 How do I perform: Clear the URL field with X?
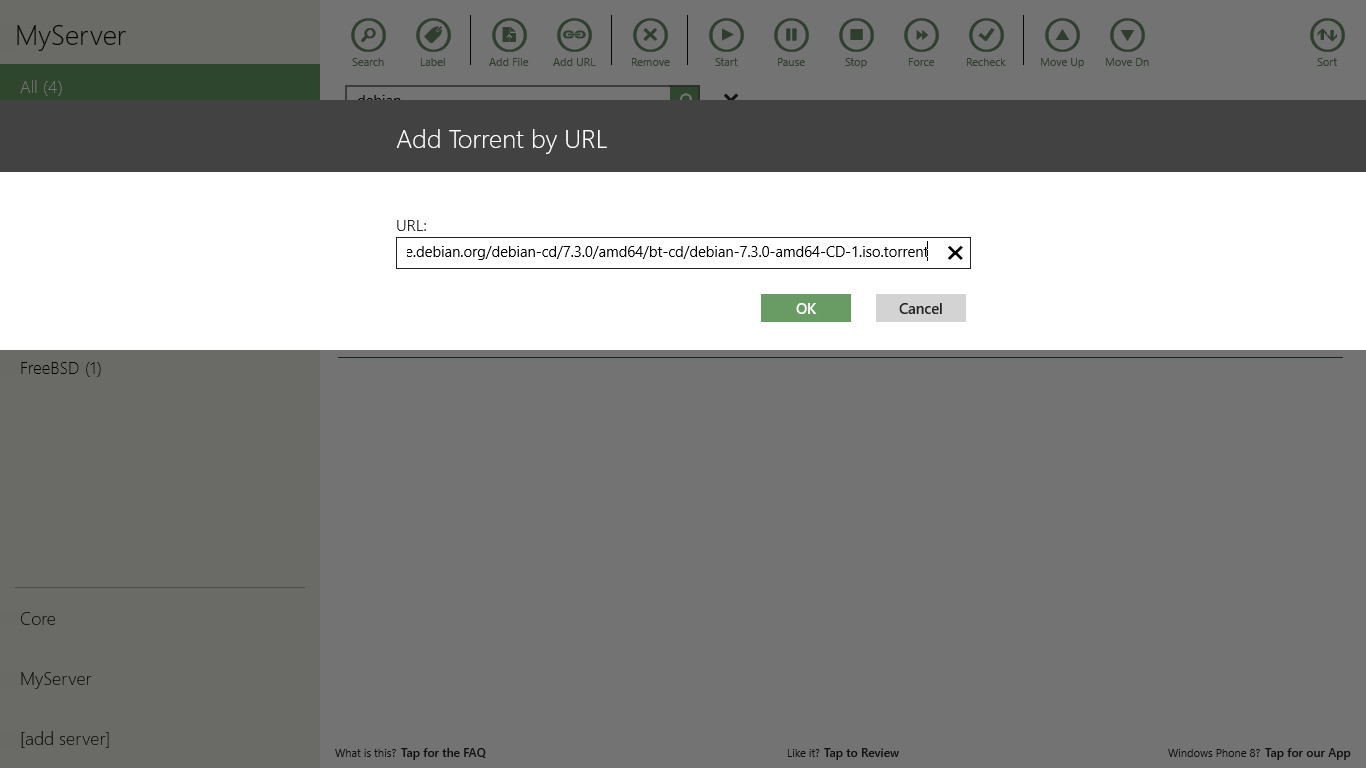pyautogui.click(x=955, y=253)
